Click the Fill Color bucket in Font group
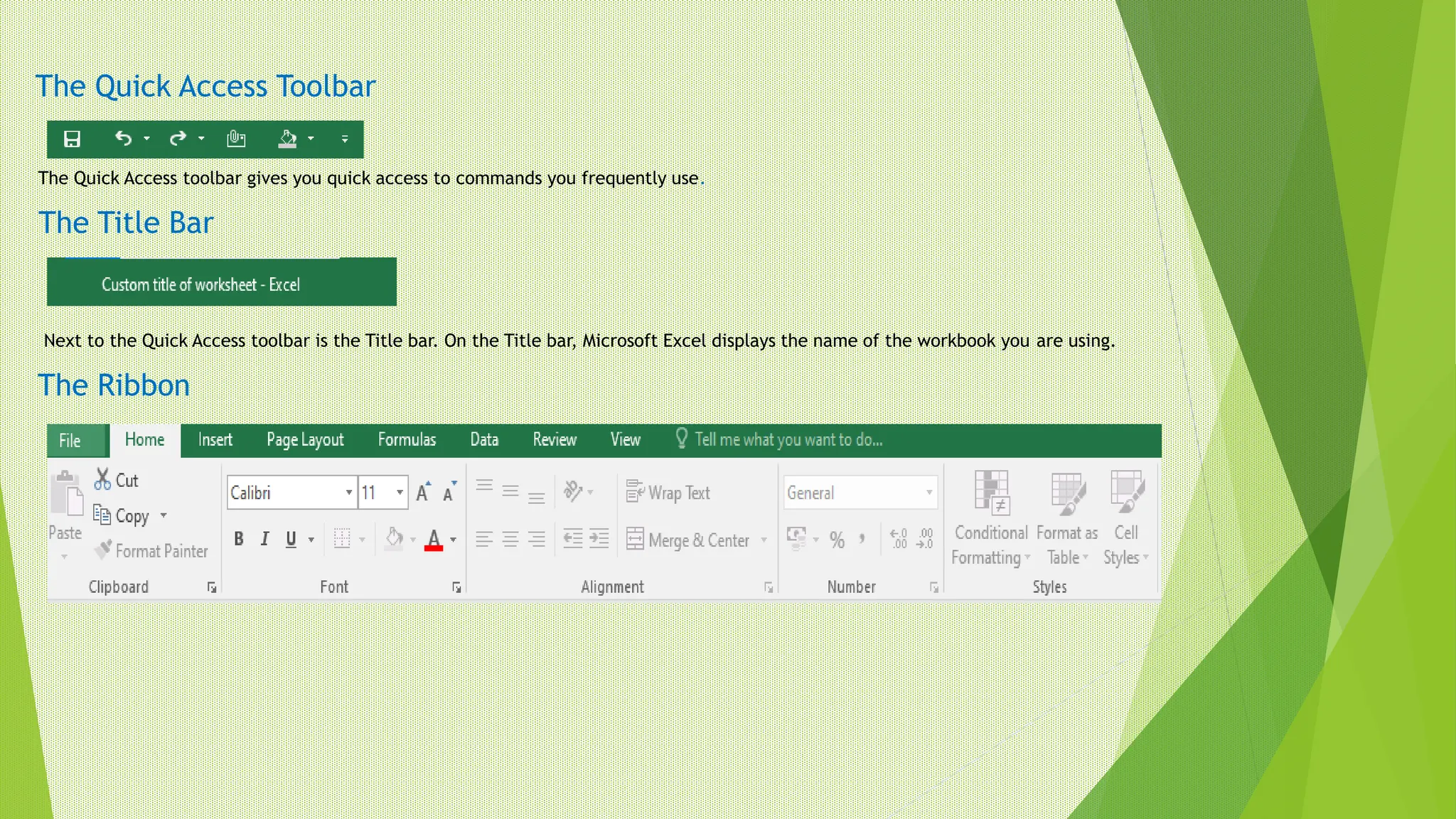The image size is (1456, 819). point(394,538)
